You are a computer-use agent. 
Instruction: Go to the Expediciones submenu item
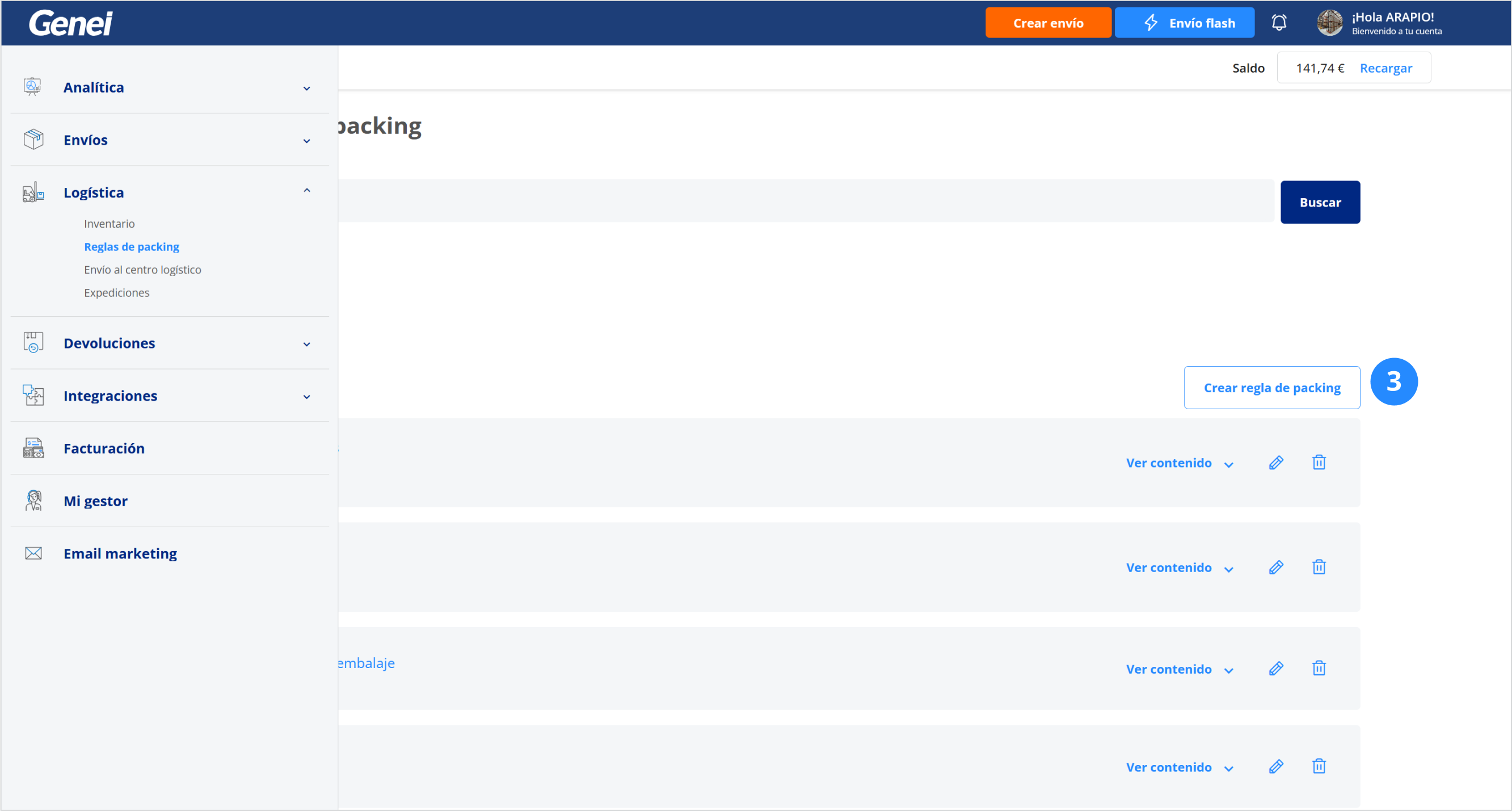(x=116, y=292)
